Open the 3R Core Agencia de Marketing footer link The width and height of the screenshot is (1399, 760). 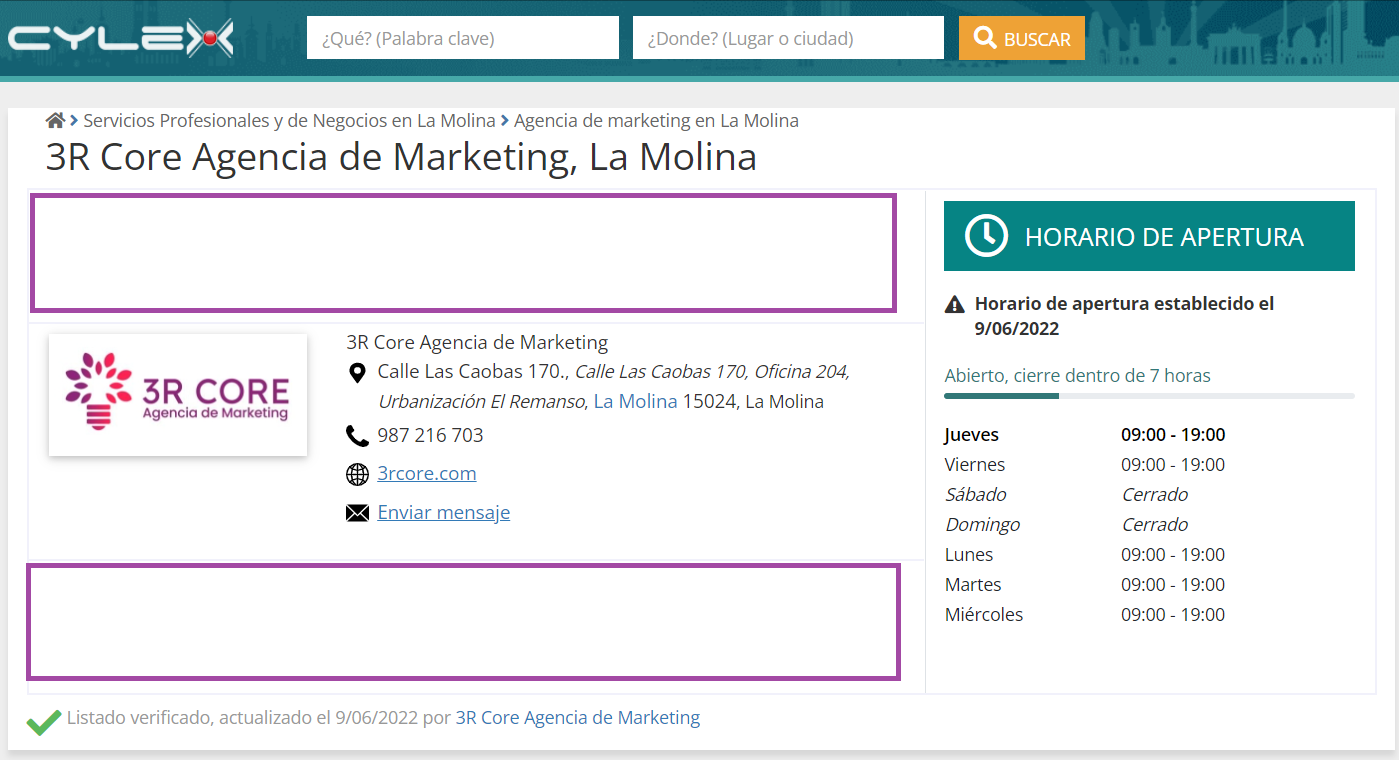pos(578,718)
